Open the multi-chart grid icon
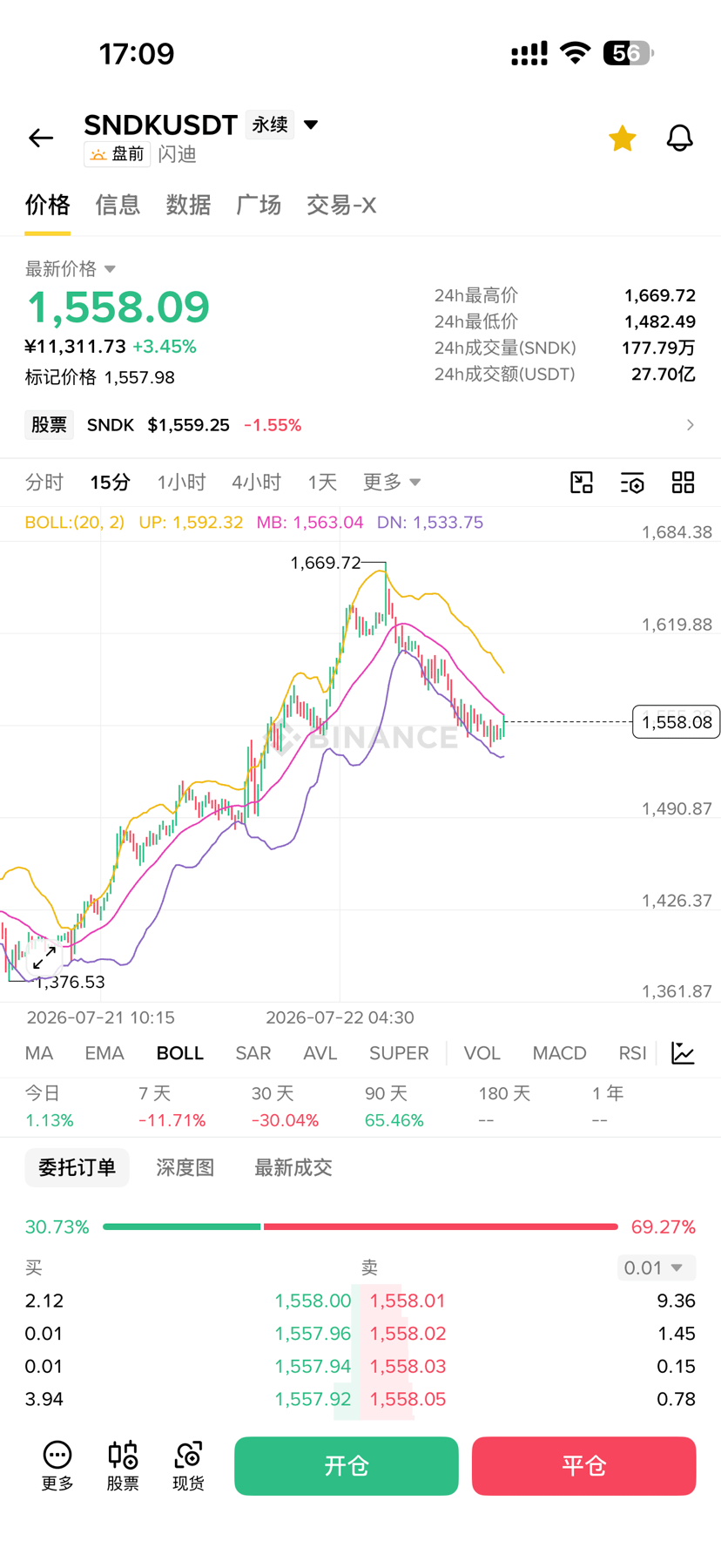 [x=684, y=483]
